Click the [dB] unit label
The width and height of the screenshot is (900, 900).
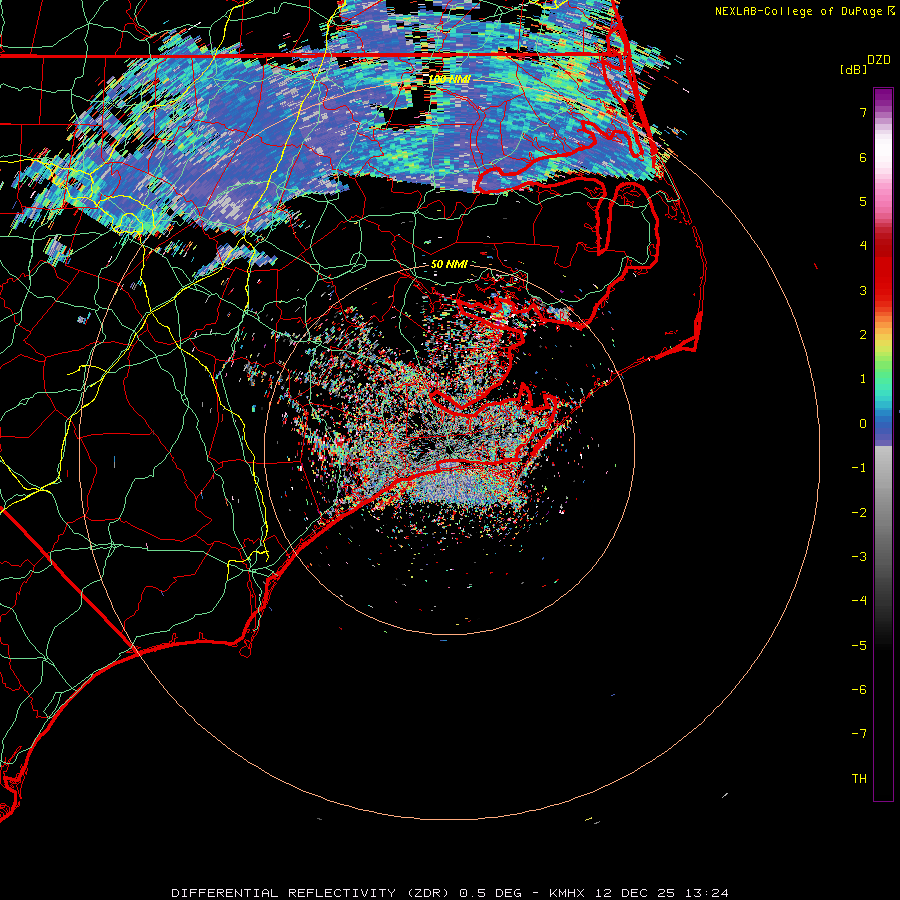pyautogui.click(x=854, y=69)
